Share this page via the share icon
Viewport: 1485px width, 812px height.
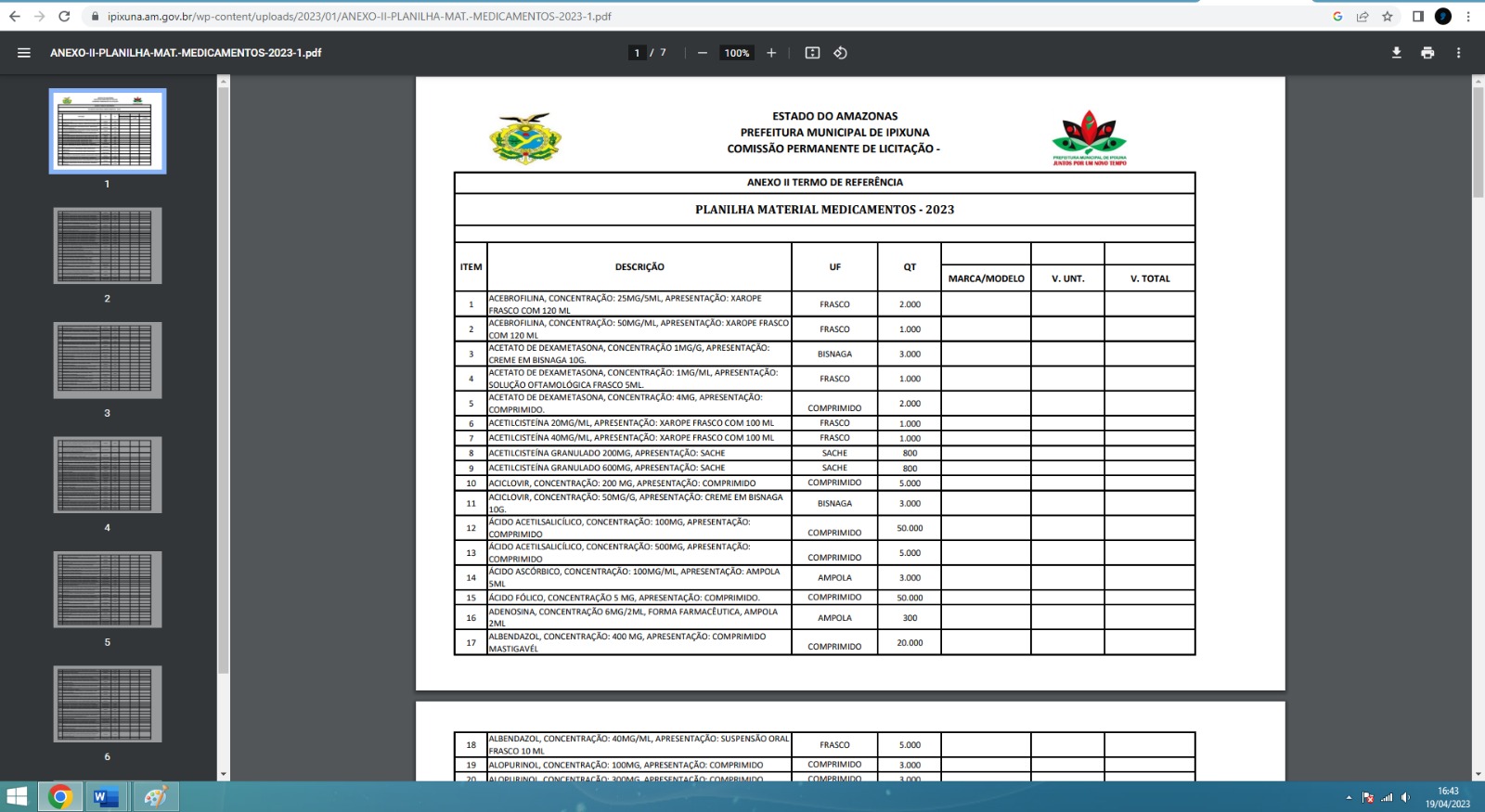(1362, 16)
